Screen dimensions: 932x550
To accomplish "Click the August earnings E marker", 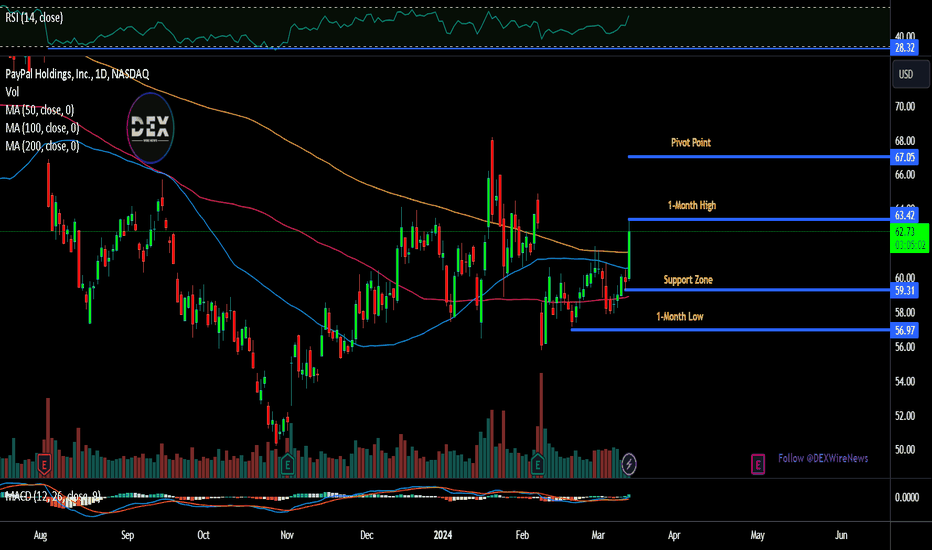I will click(44, 464).
